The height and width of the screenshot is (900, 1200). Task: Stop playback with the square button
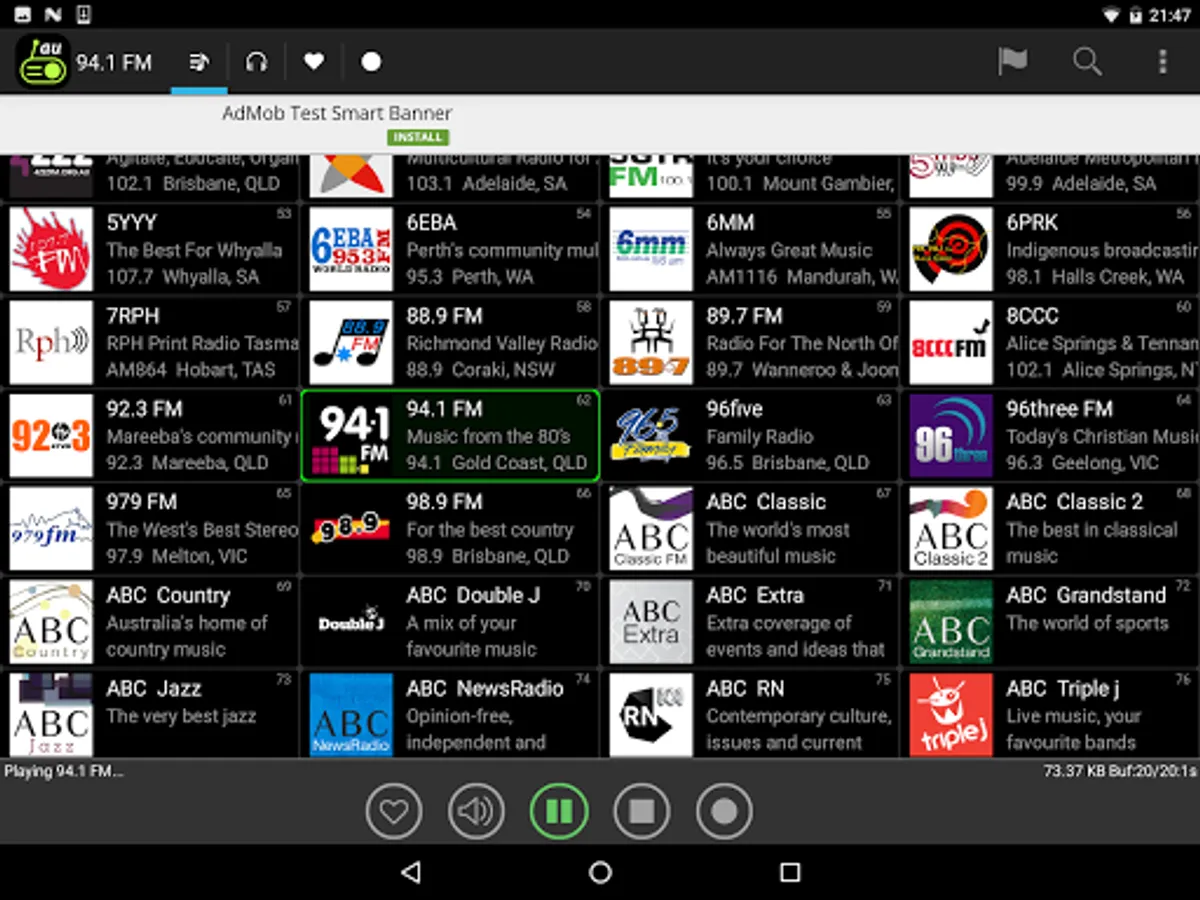point(641,811)
